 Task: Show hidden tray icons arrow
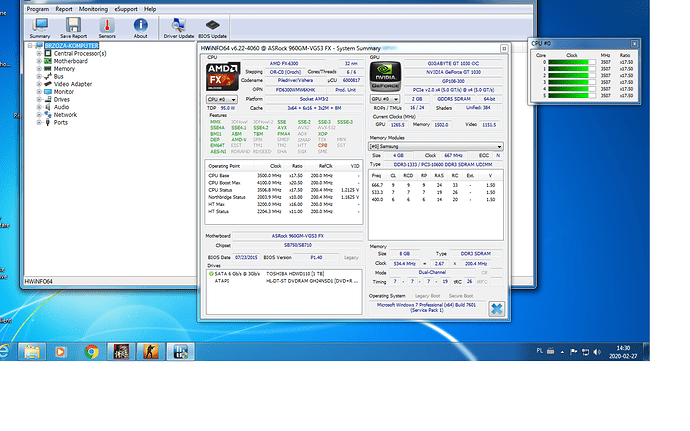pos(562,352)
